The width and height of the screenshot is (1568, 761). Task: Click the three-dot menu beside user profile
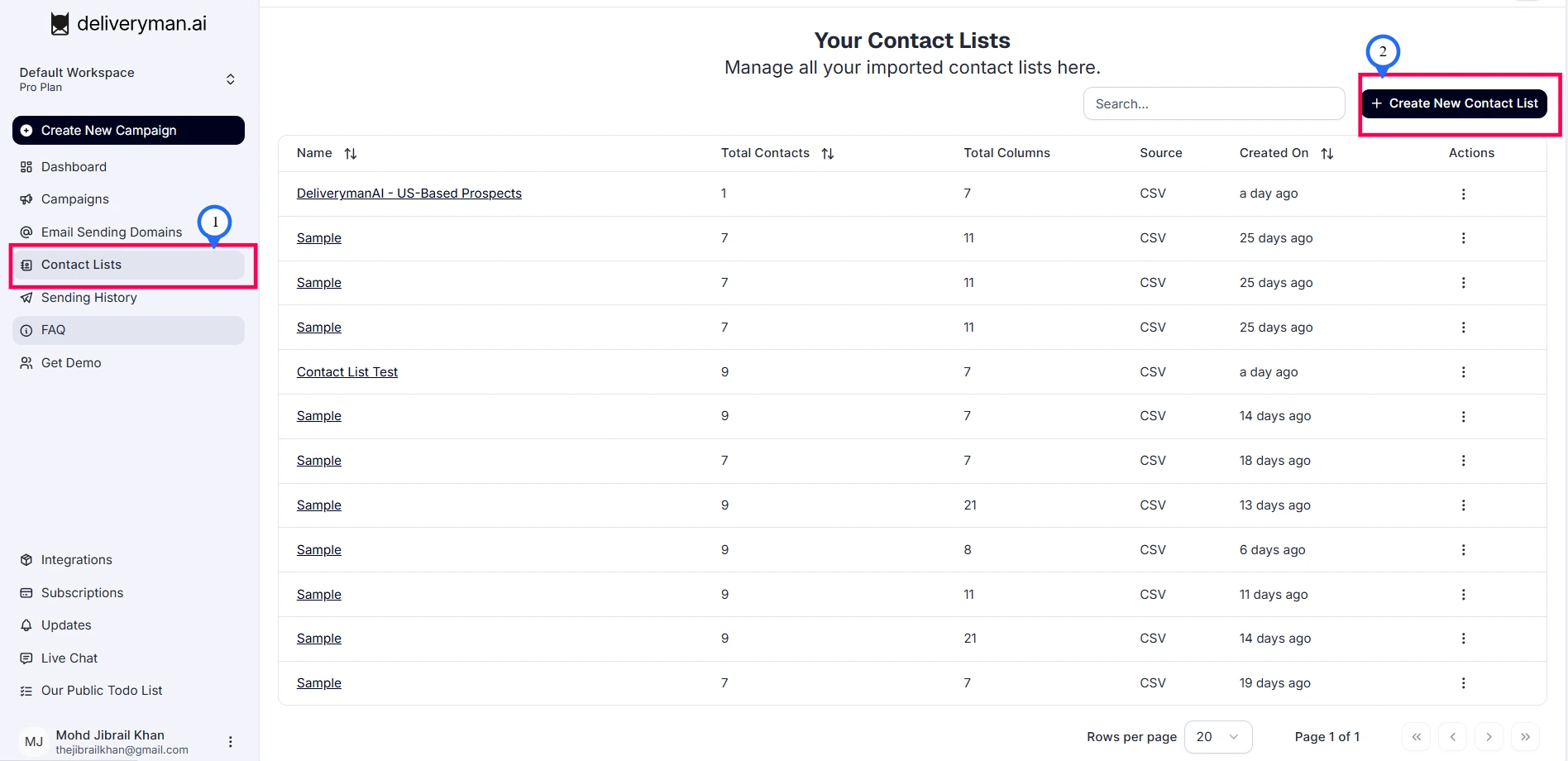point(231,742)
